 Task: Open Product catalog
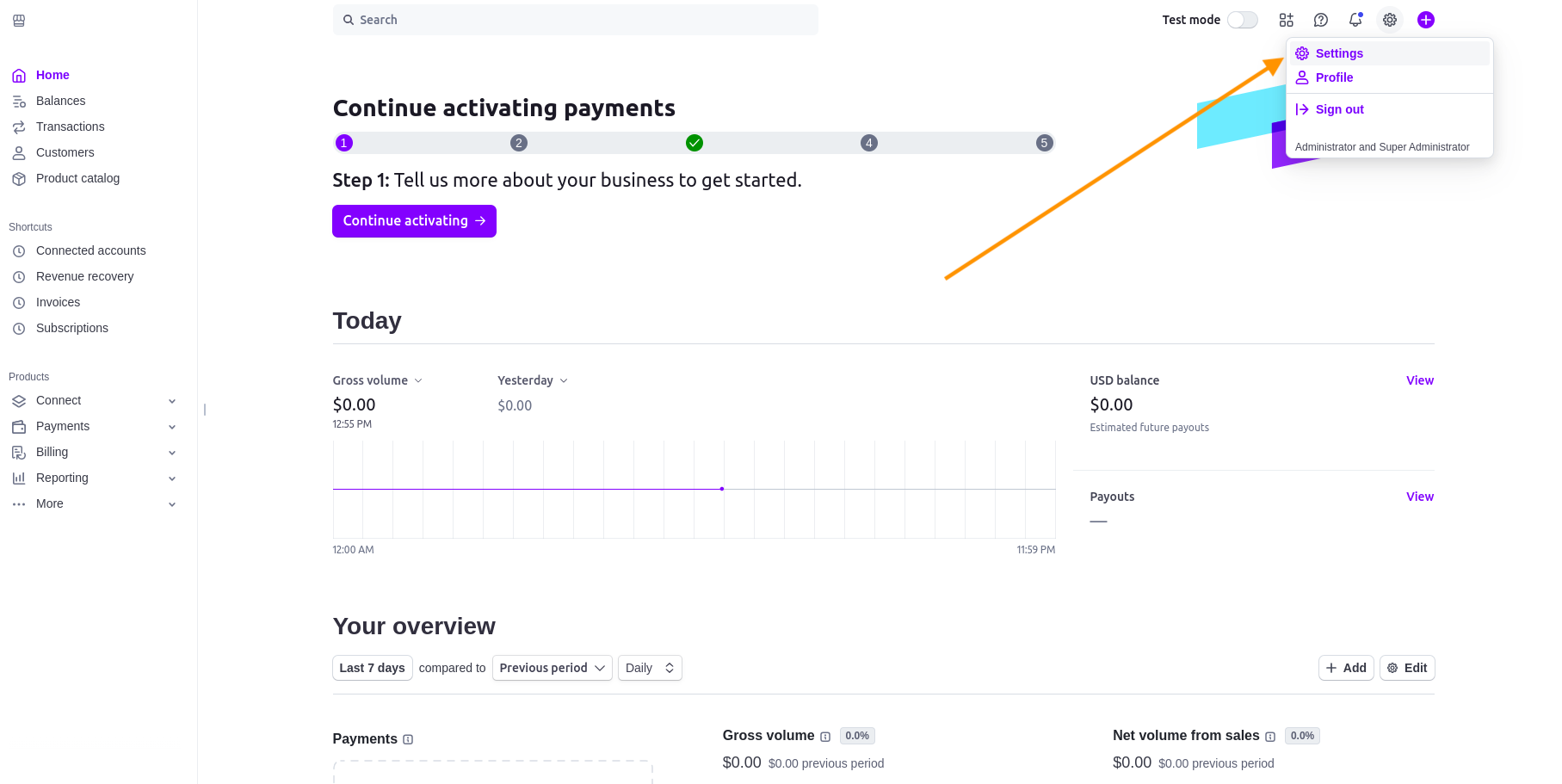tap(77, 178)
